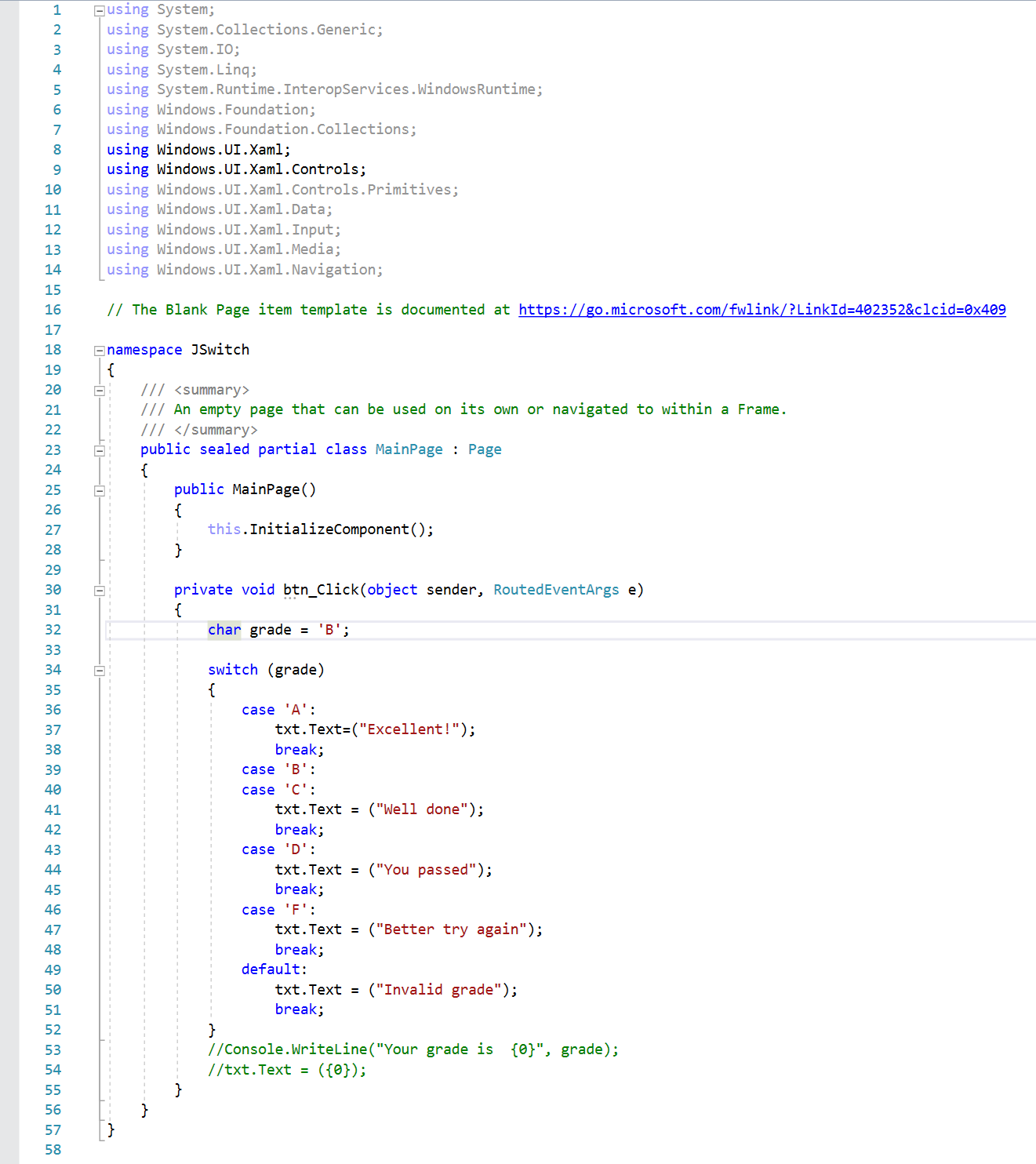Collapse the switch statement block

[99, 670]
